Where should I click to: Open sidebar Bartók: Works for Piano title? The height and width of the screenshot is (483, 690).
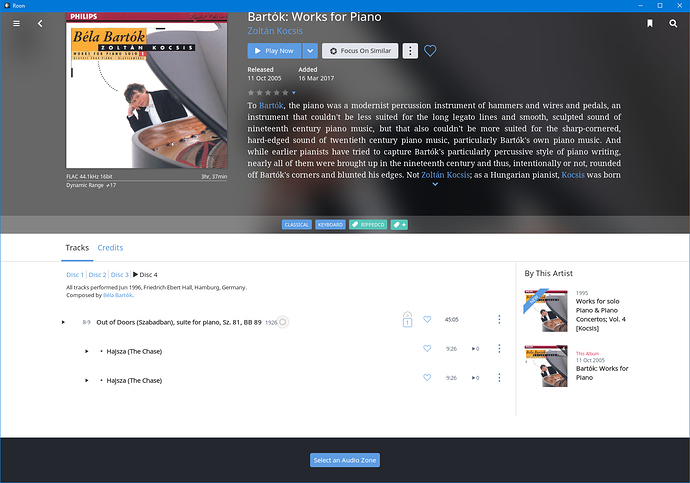[x=602, y=373]
